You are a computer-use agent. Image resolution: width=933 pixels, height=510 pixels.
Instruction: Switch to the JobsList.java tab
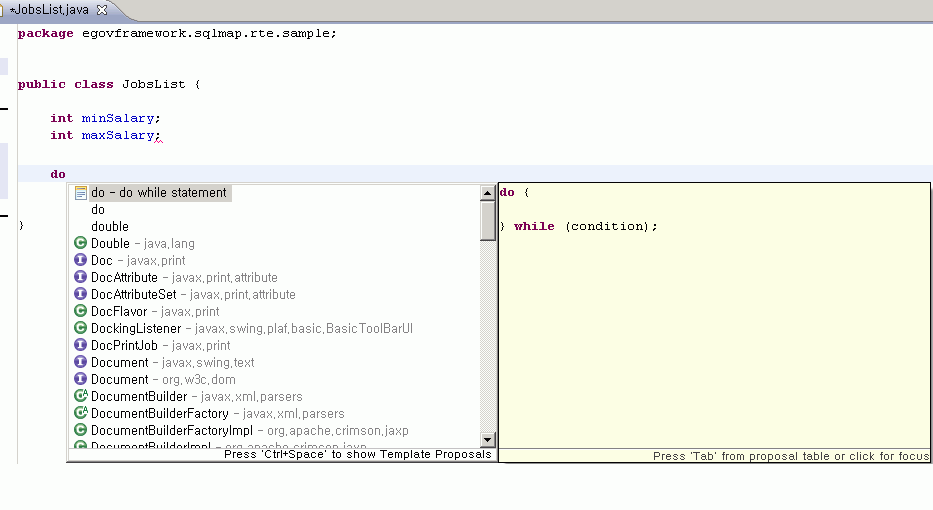click(x=50, y=9)
